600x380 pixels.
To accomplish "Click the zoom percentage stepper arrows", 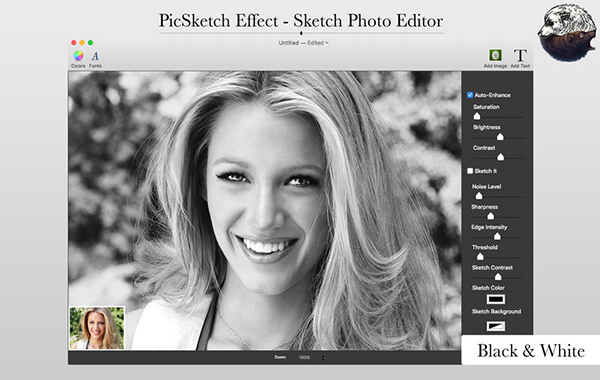I will click(323, 358).
